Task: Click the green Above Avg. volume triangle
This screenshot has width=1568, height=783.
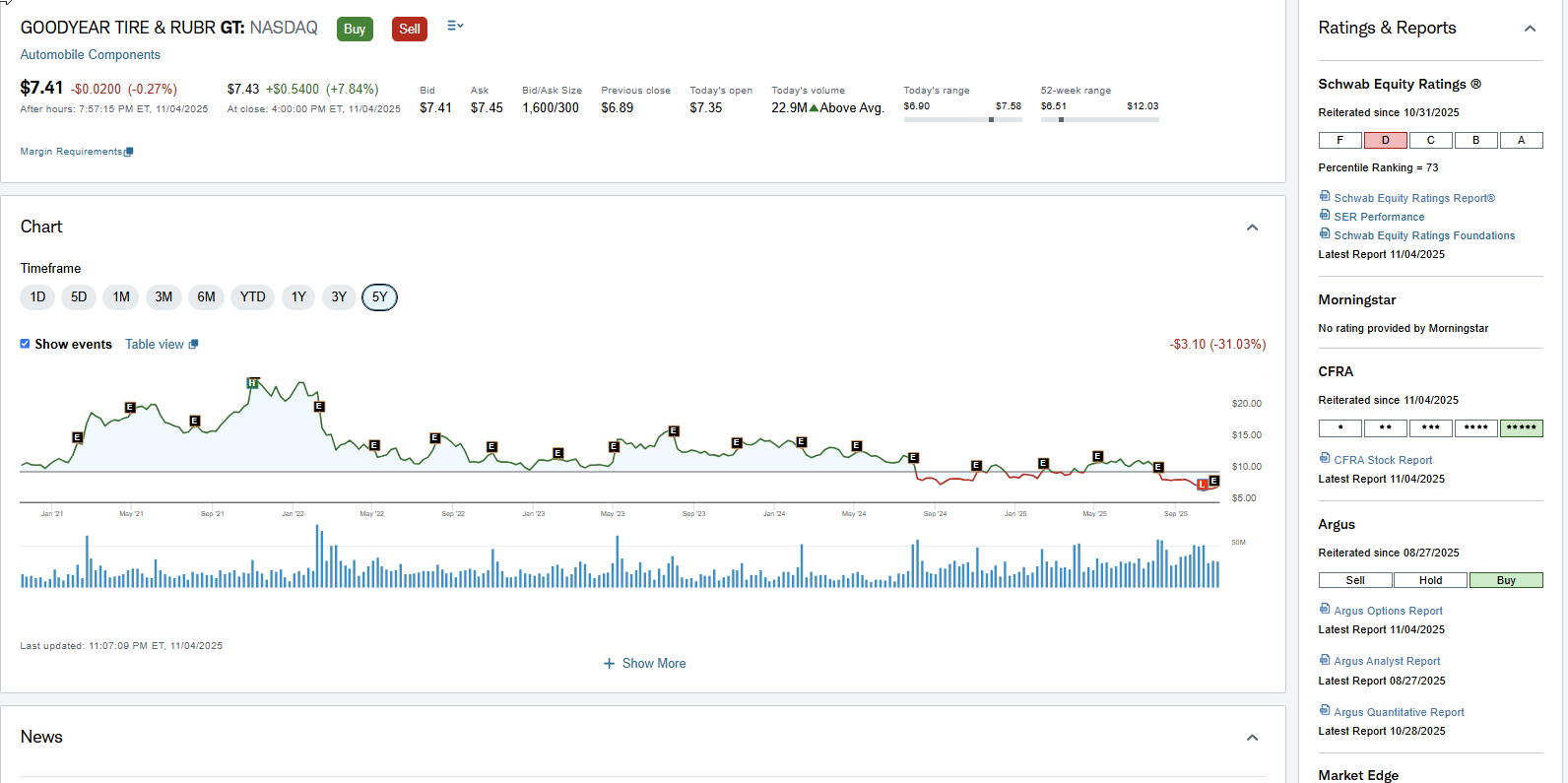Action: (814, 108)
